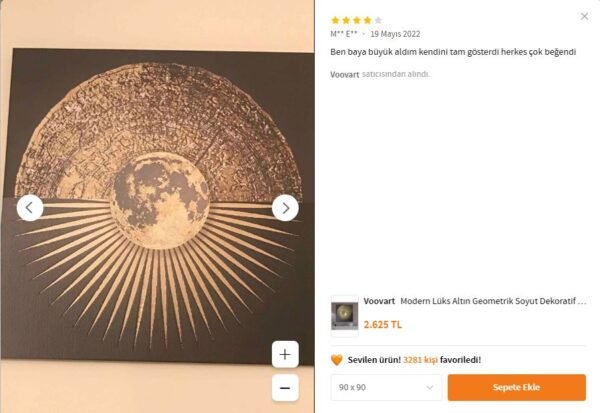
Task: Click the review date 19 Mayıs 2022
Action: (395, 34)
